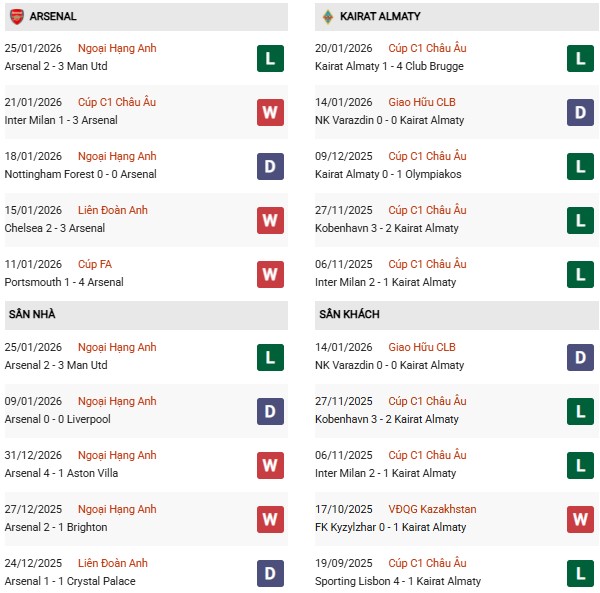Click the W badge for Chelsea 2 - 3 Arsenal

270,220
